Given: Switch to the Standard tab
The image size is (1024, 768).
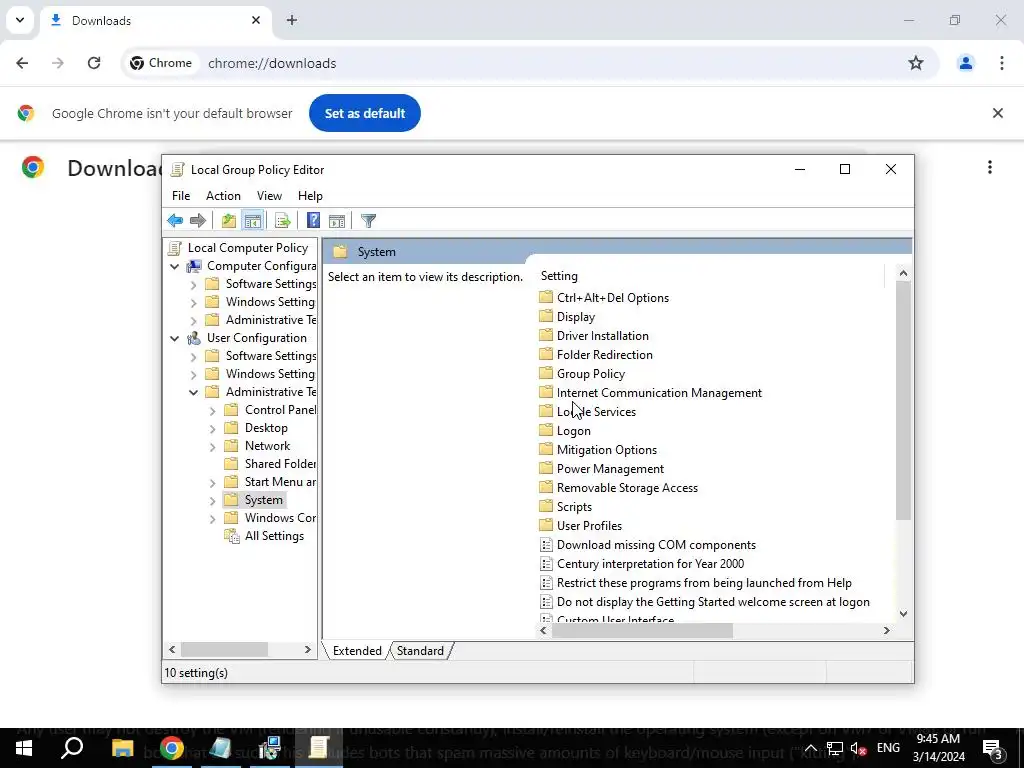Looking at the screenshot, I should tap(420, 650).
